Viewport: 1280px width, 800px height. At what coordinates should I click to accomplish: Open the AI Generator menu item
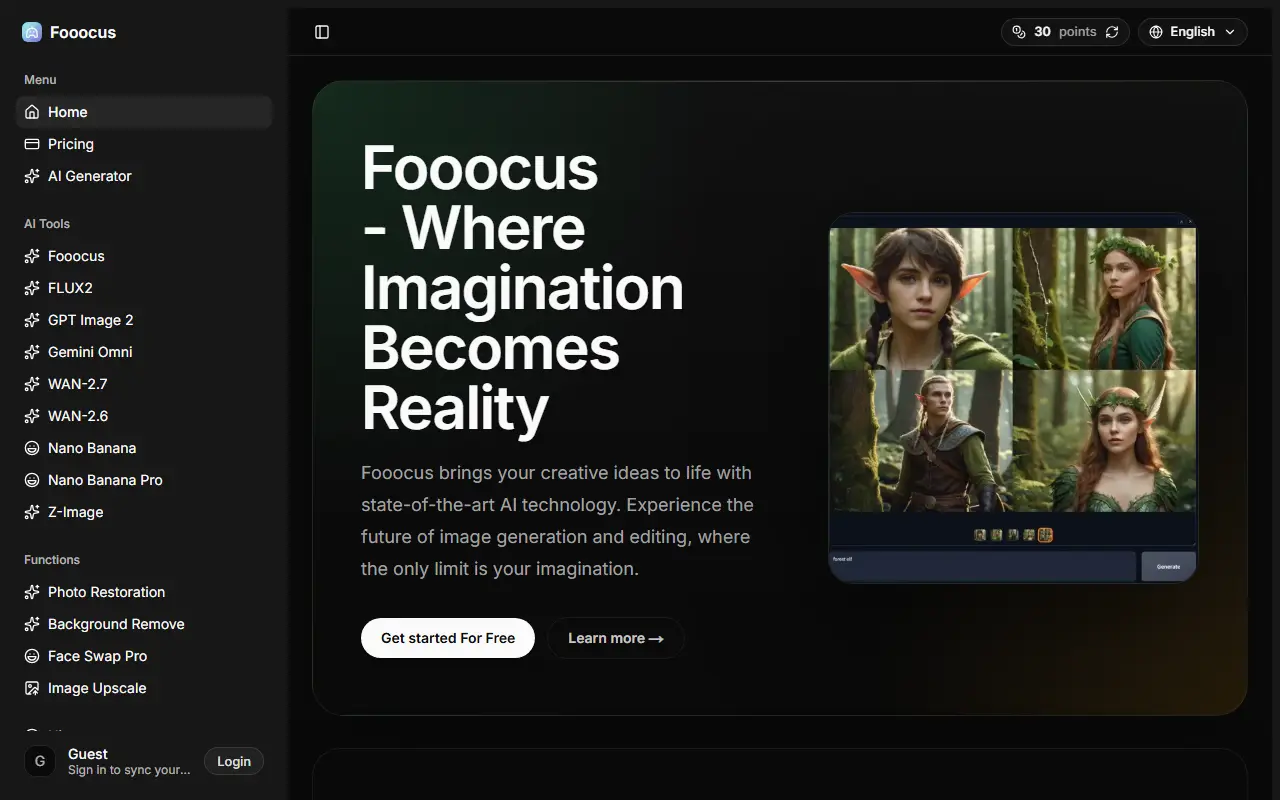coord(144,176)
